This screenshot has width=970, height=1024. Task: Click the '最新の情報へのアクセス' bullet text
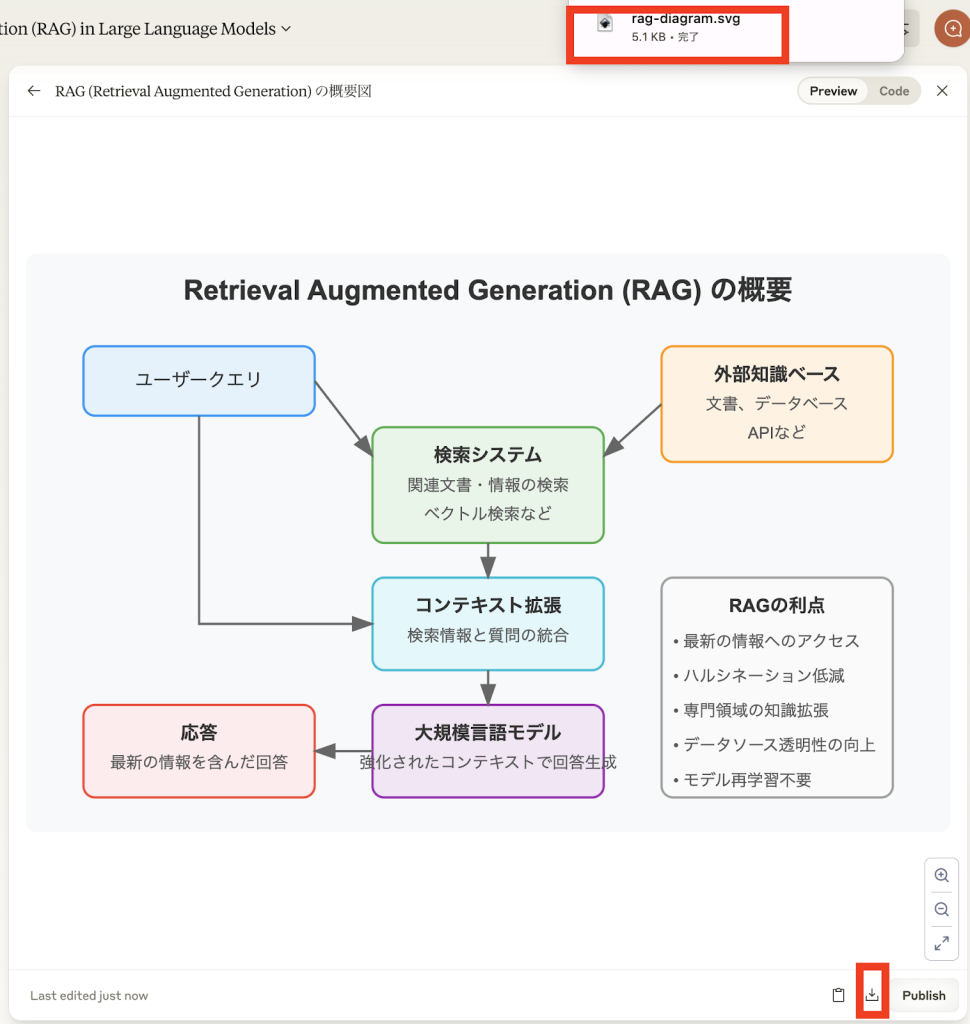[771, 641]
